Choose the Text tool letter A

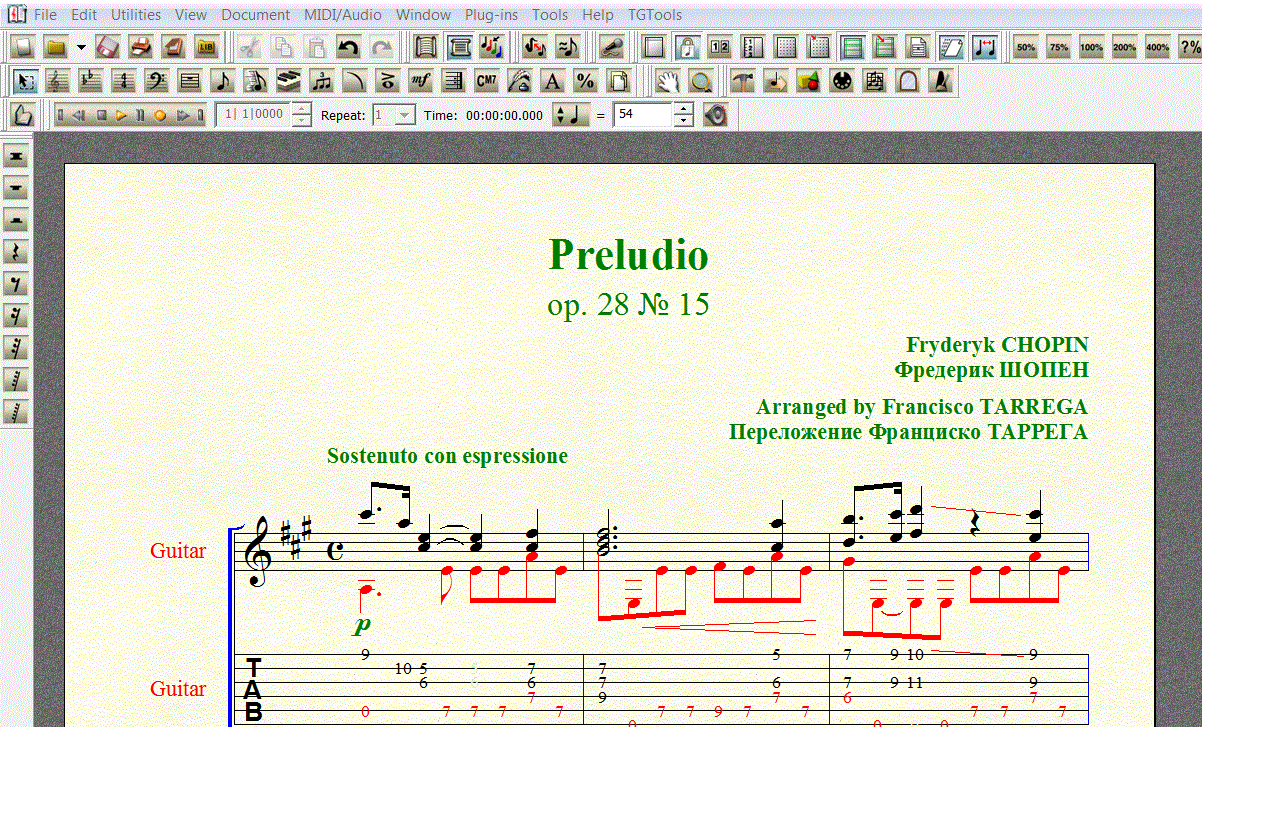pos(552,81)
